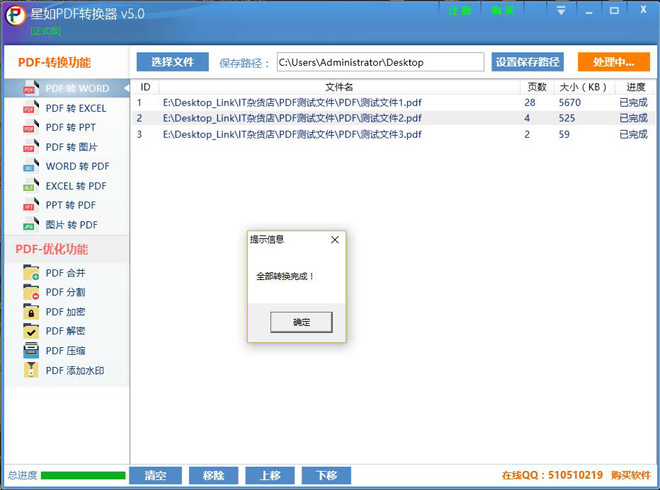The width and height of the screenshot is (660, 490).
Task: Click the 清空 button
Action: [155, 476]
